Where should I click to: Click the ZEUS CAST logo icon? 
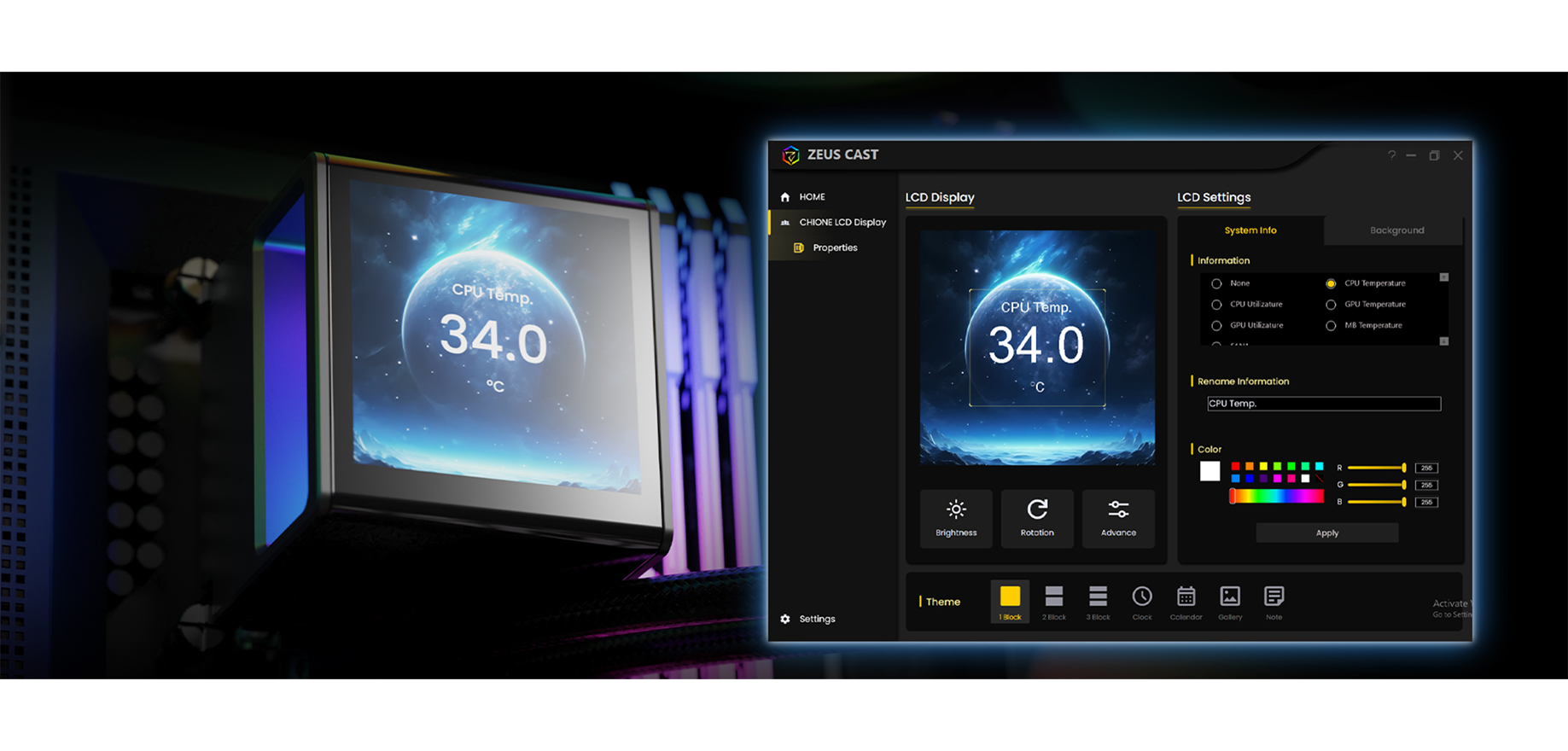pos(790,154)
